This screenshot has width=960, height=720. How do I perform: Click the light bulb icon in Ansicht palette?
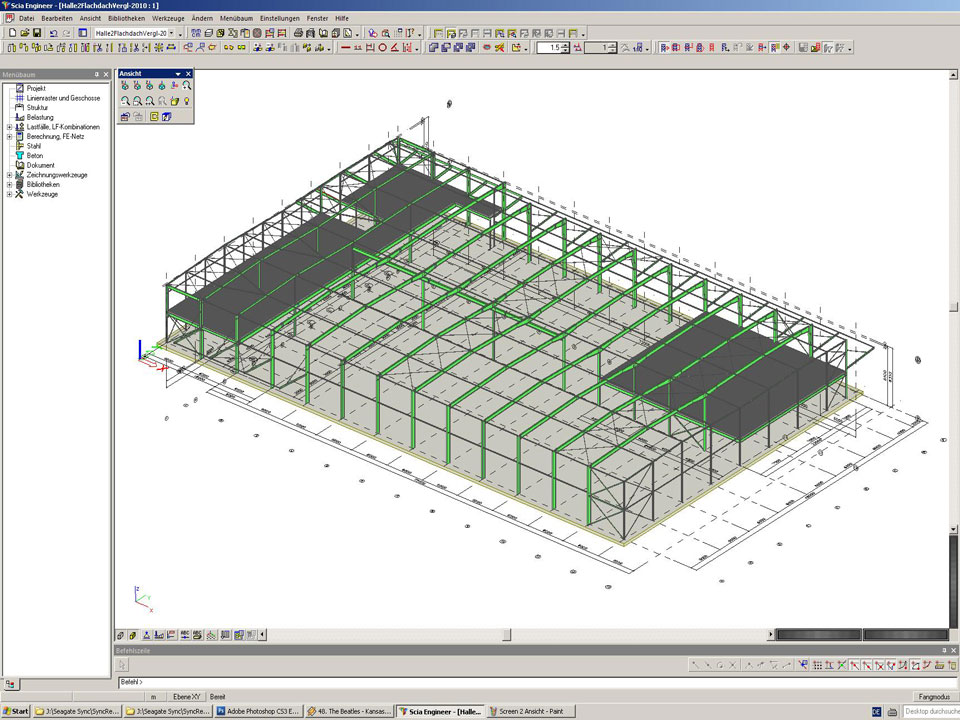coord(187,101)
